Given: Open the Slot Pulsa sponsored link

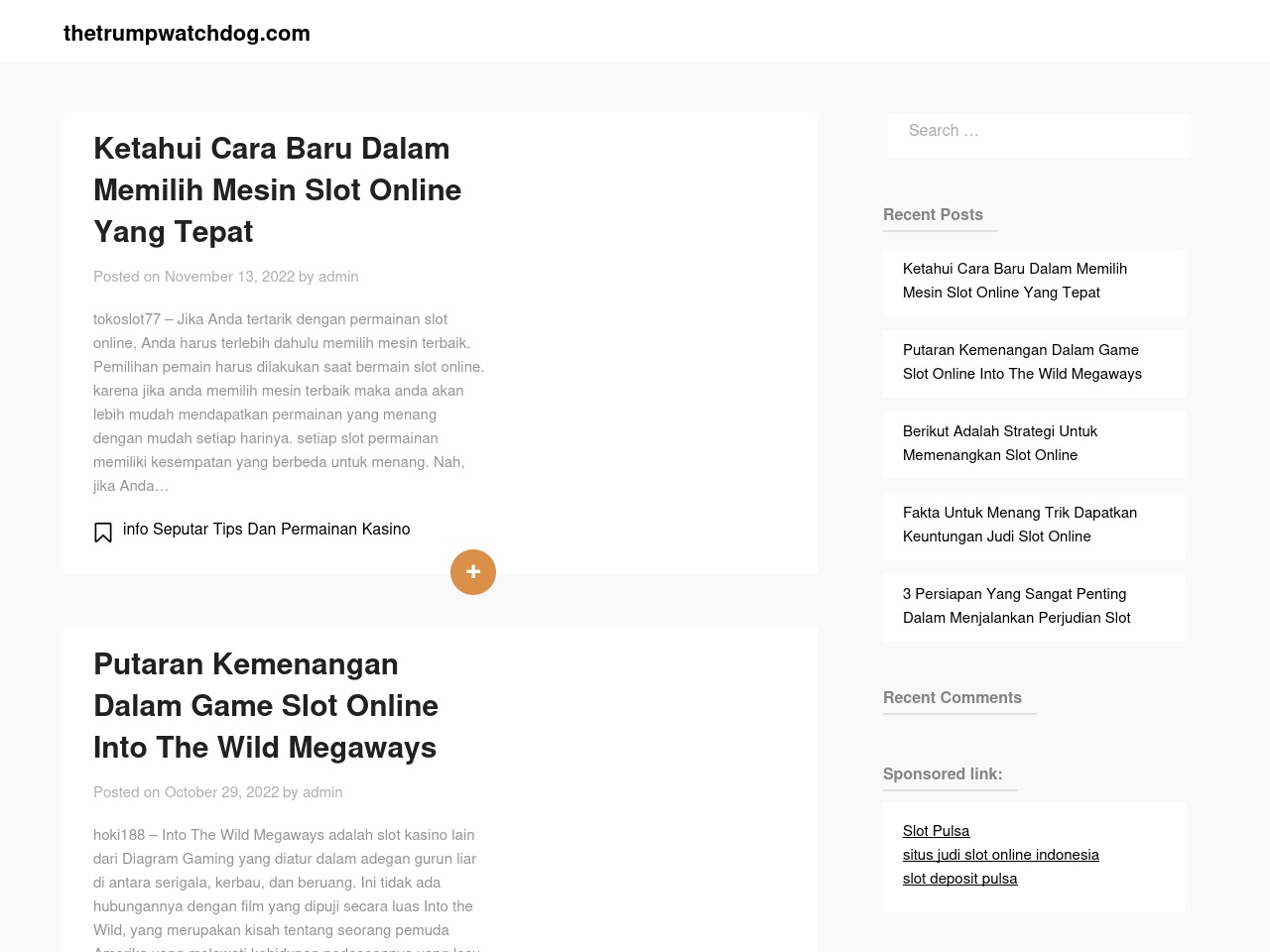Looking at the screenshot, I should click(x=936, y=831).
